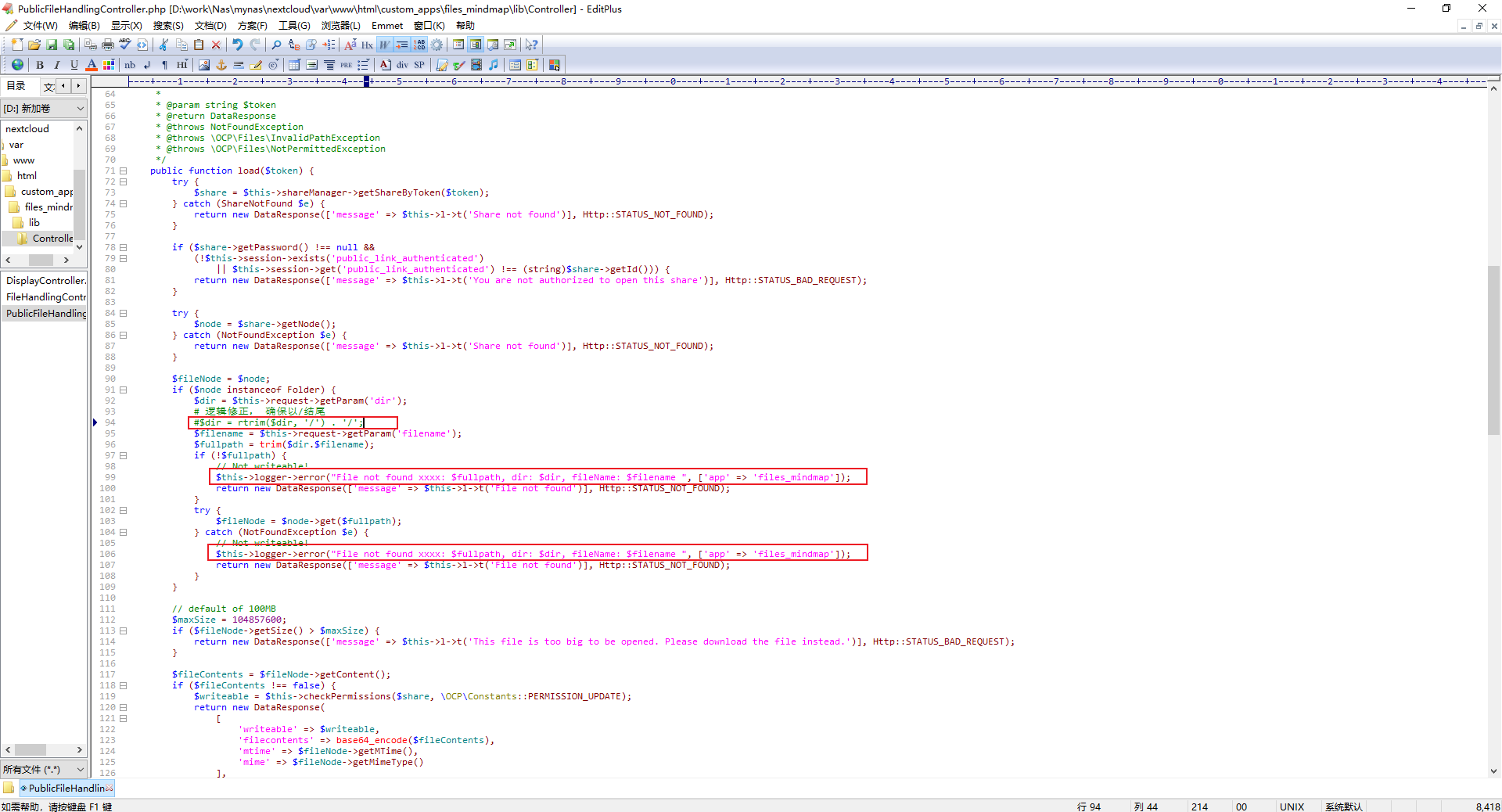The width and height of the screenshot is (1502, 812).
Task: Click the editor vertical scrollbar thumb
Action: (1493, 350)
